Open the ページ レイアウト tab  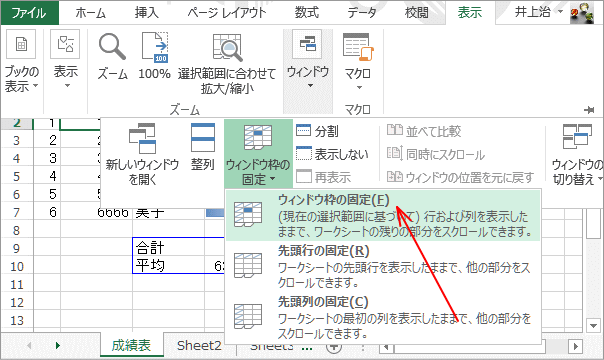(x=227, y=13)
